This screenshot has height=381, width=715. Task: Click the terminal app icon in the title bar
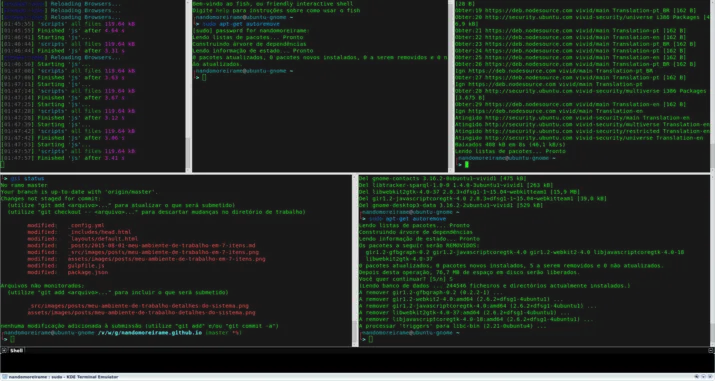5,377
